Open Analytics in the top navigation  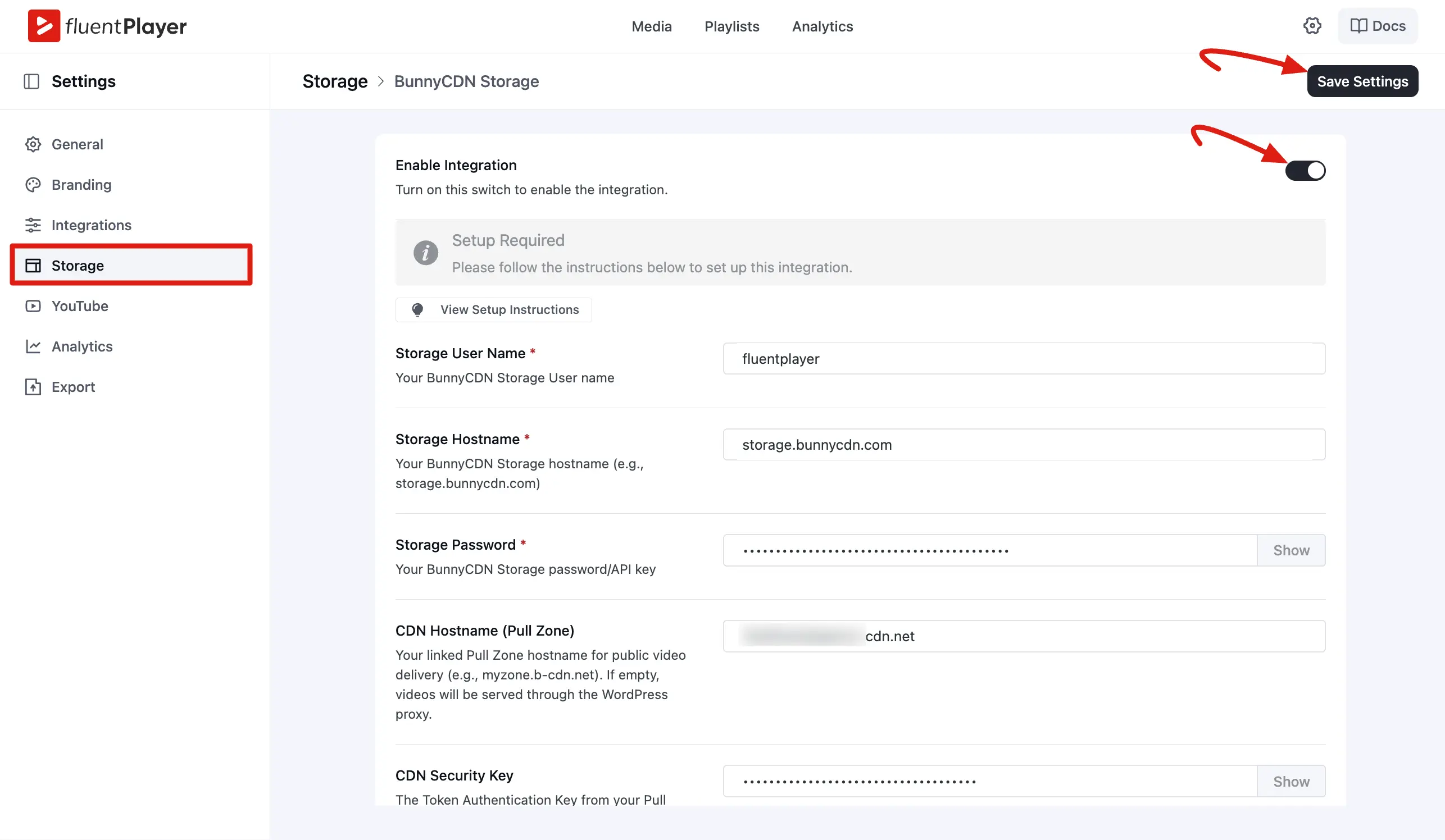(x=823, y=26)
